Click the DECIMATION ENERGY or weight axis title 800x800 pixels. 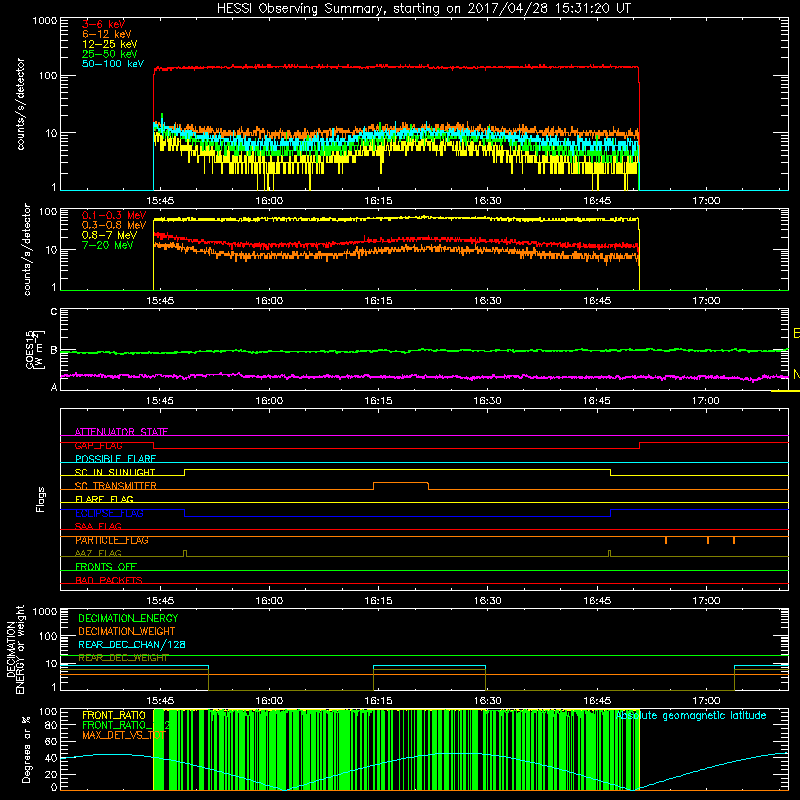[15, 650]
